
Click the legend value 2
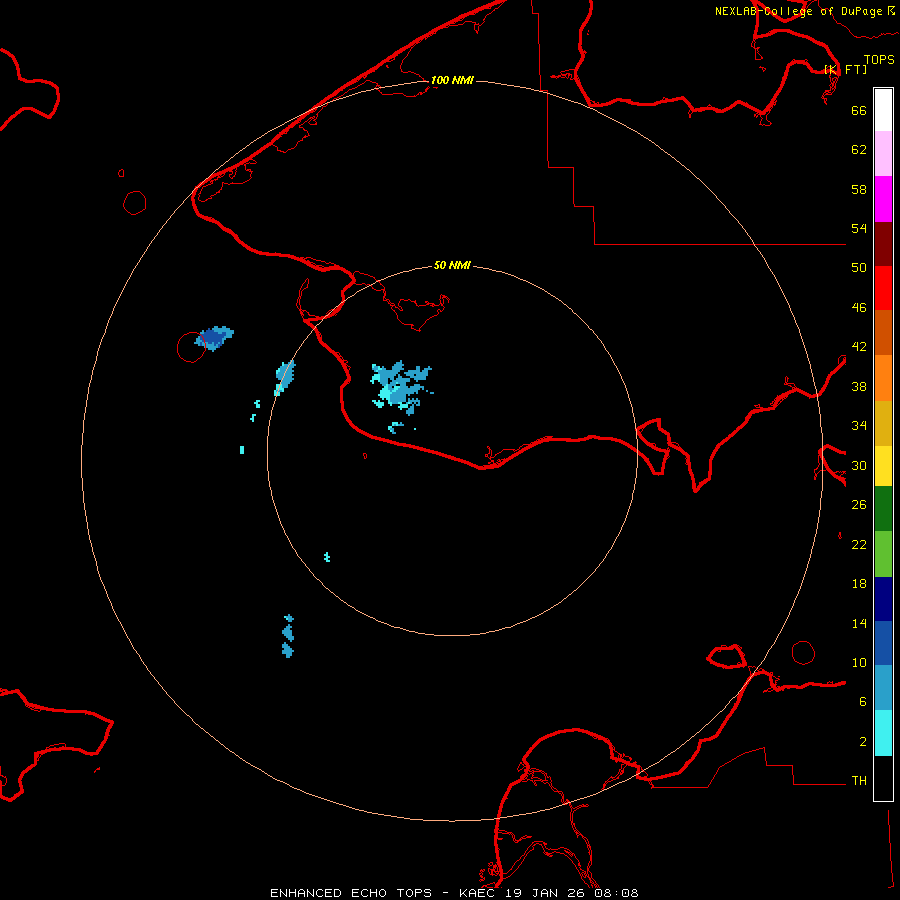[x=863, y=742]
